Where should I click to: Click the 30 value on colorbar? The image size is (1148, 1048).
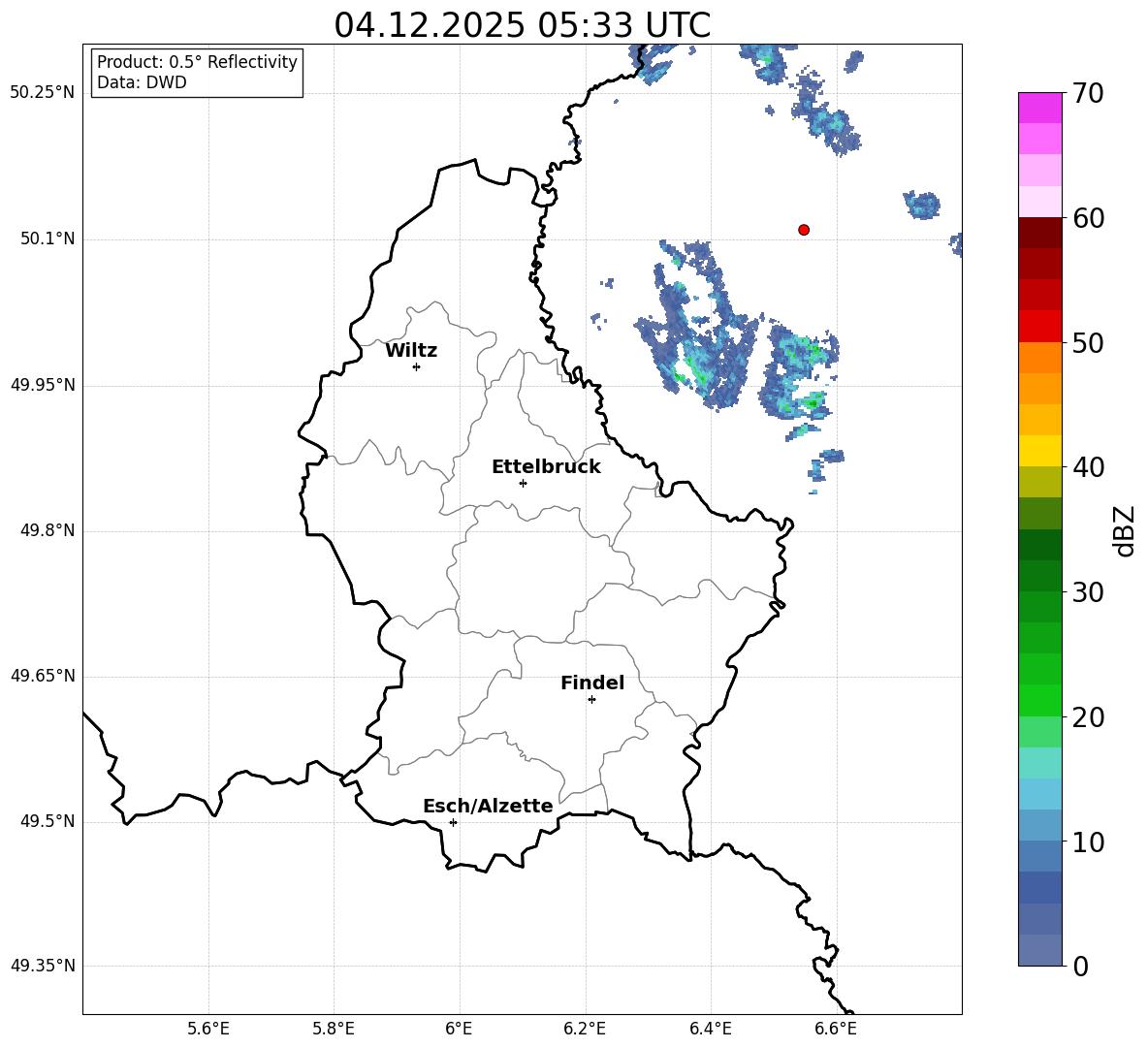tap(1088, 592)
